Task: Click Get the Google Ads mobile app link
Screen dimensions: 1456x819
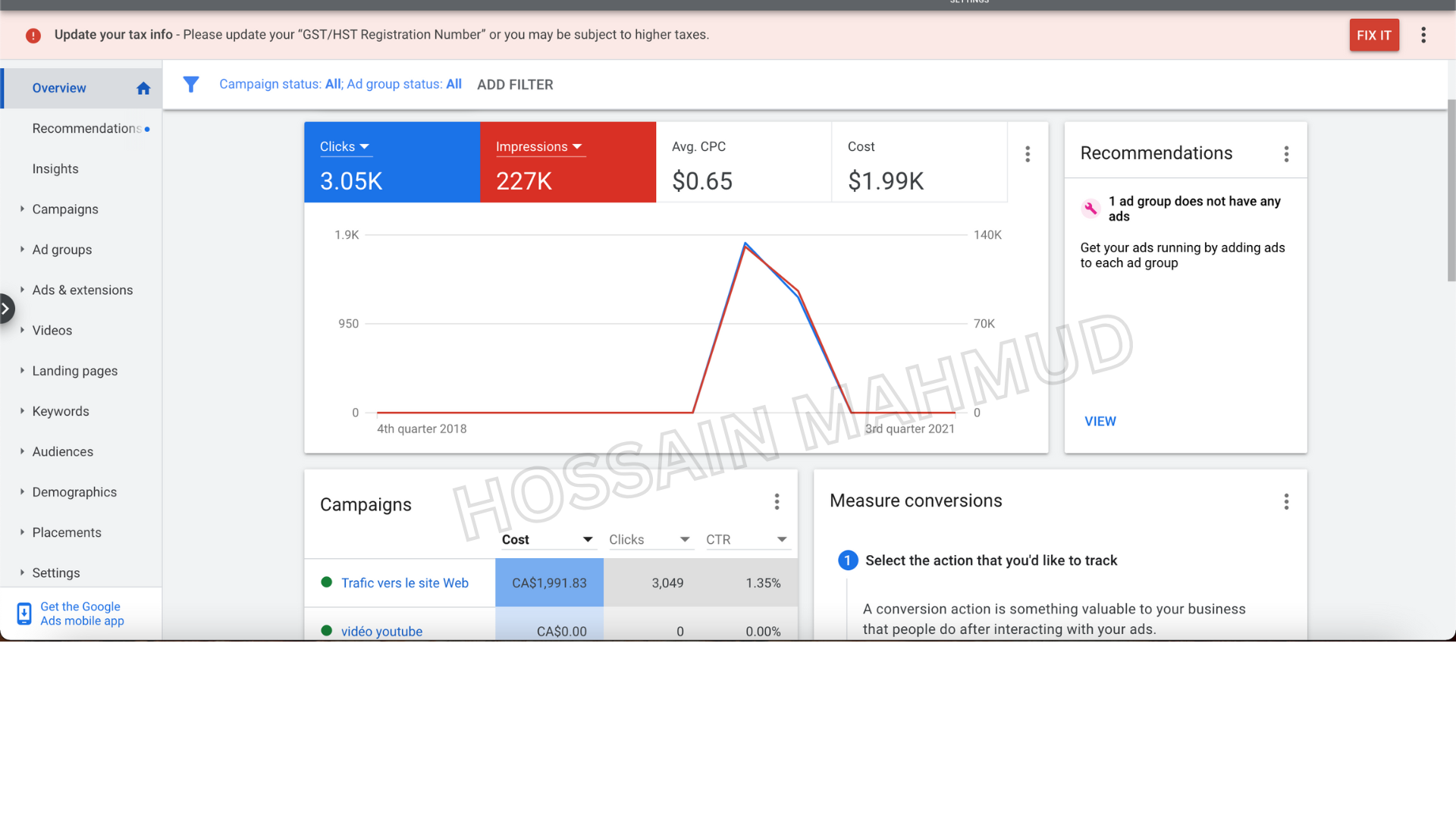Action: pyautogui.click(x=82, y=613)
